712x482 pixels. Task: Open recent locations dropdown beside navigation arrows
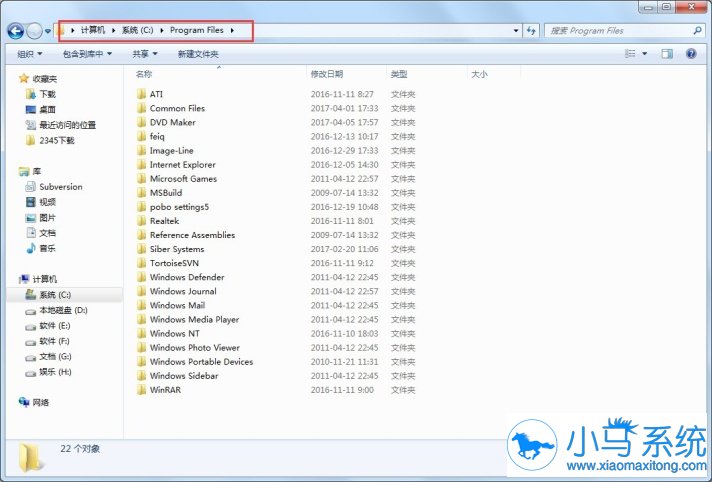48,31
